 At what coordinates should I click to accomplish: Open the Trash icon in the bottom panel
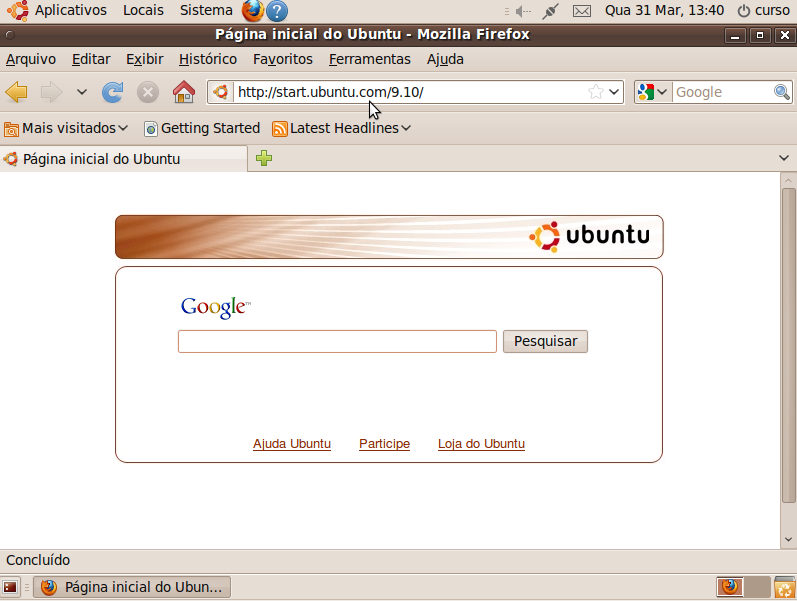[785, 587]
